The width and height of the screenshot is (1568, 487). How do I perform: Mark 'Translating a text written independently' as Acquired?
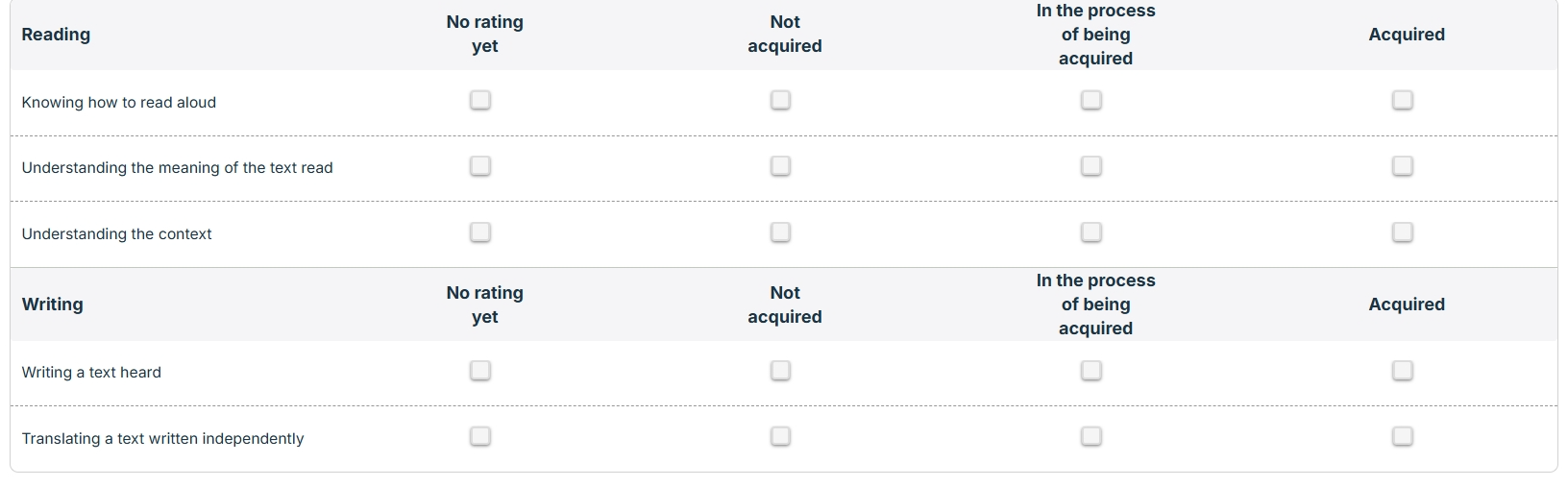(x=1403, y=437)
